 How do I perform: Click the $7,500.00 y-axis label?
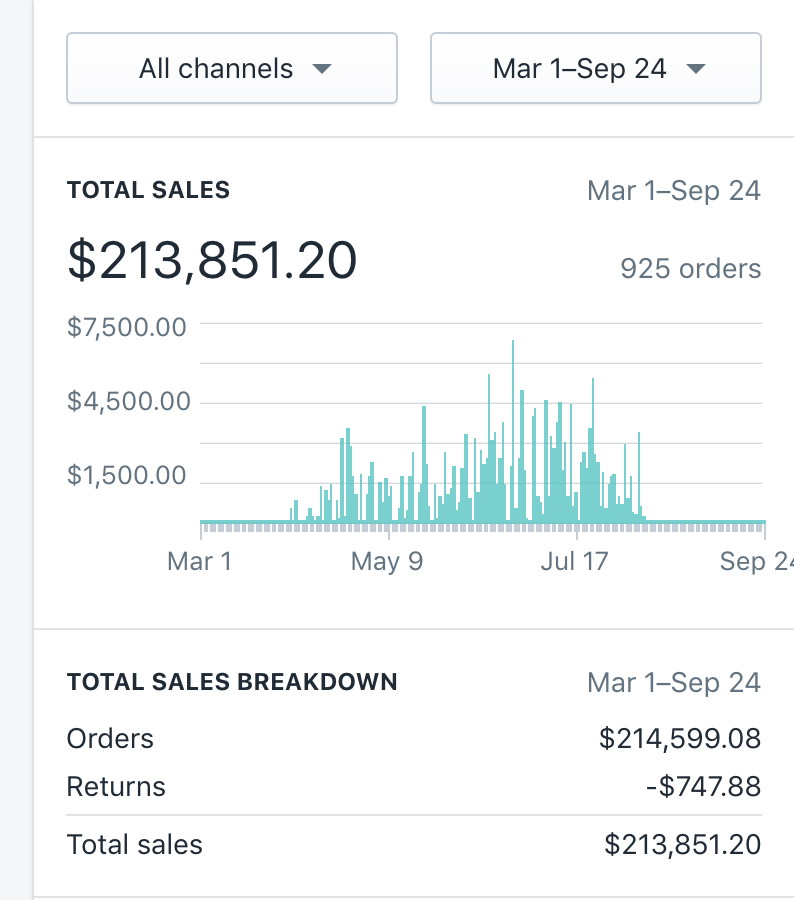click(x=127, y=327)
